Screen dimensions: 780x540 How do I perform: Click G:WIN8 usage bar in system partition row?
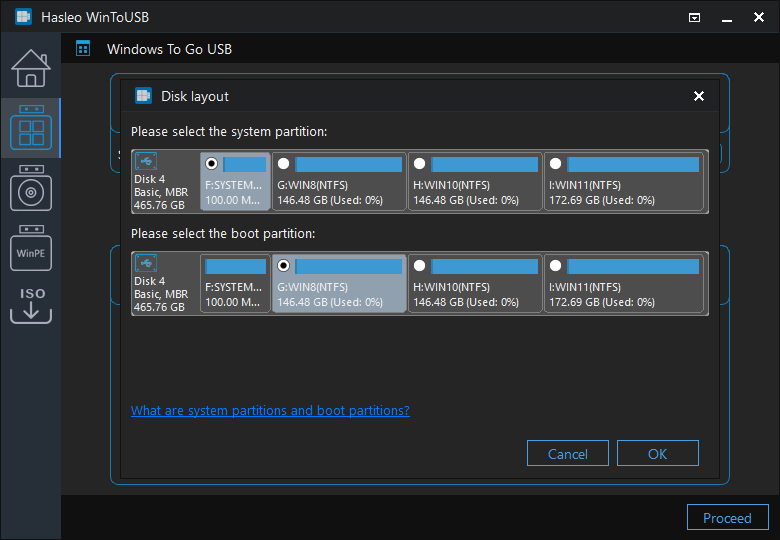348,164
